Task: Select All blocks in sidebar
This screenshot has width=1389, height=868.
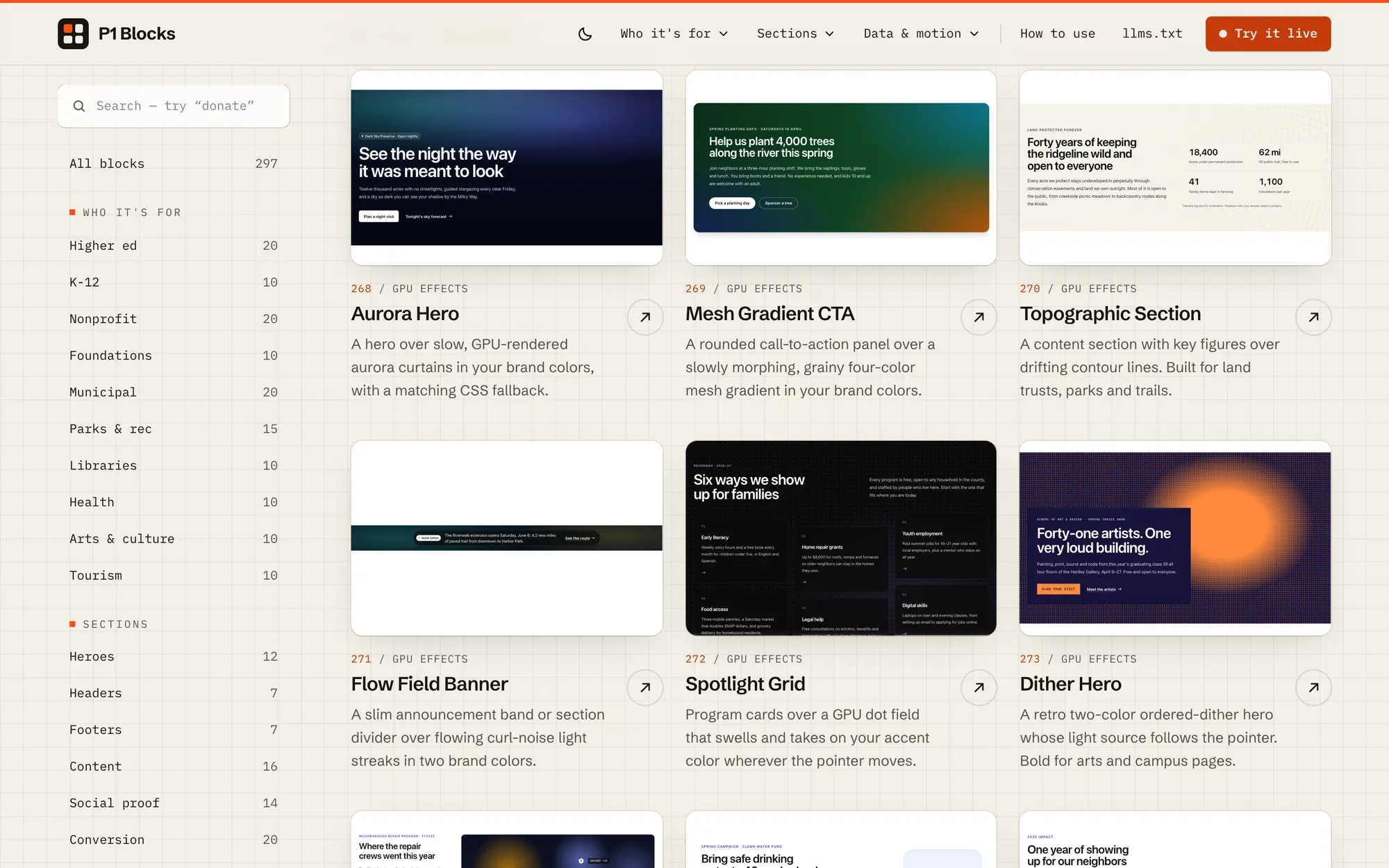Action: (x=174, y=164)
